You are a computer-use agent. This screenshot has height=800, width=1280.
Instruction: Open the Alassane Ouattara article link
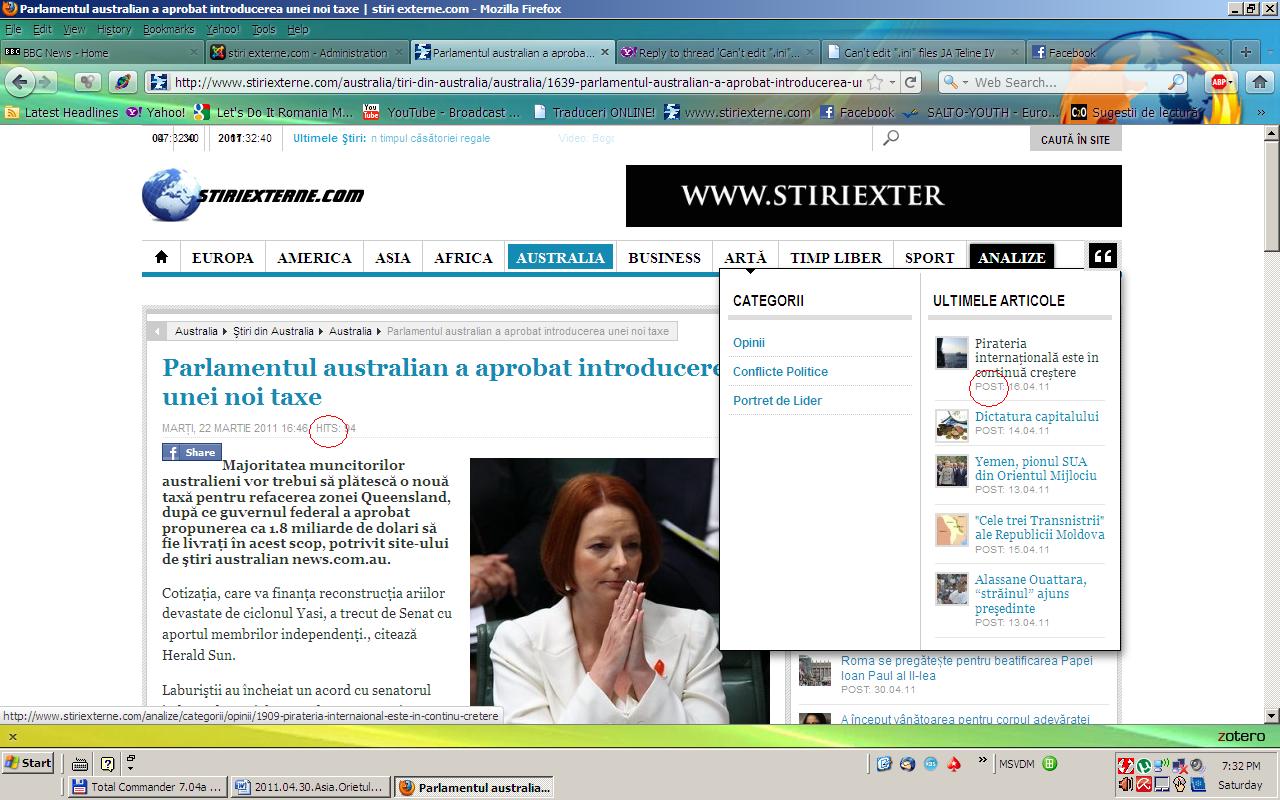(x=1031, y=594)
